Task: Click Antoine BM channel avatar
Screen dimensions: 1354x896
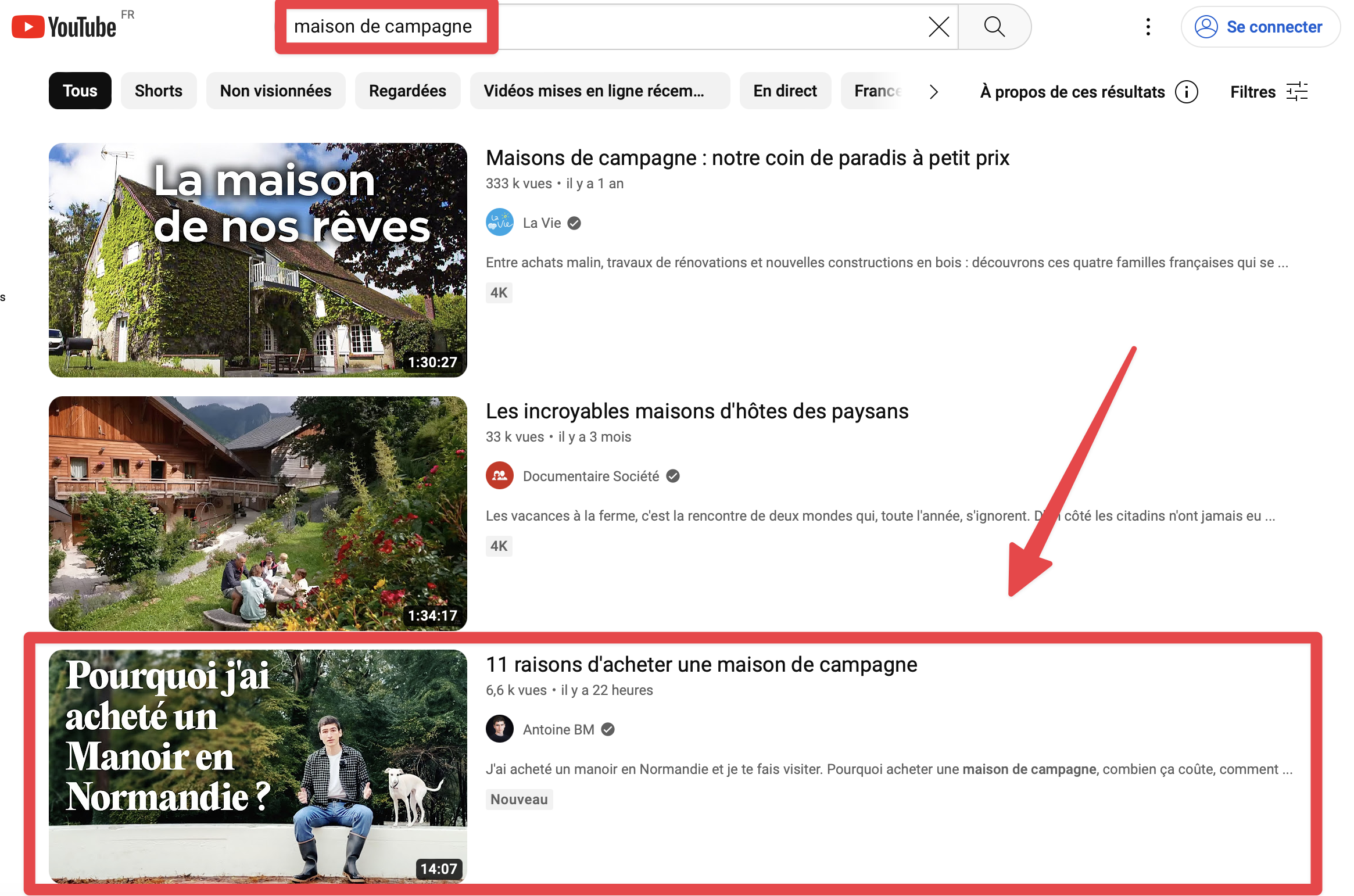Action: [499, 729]
